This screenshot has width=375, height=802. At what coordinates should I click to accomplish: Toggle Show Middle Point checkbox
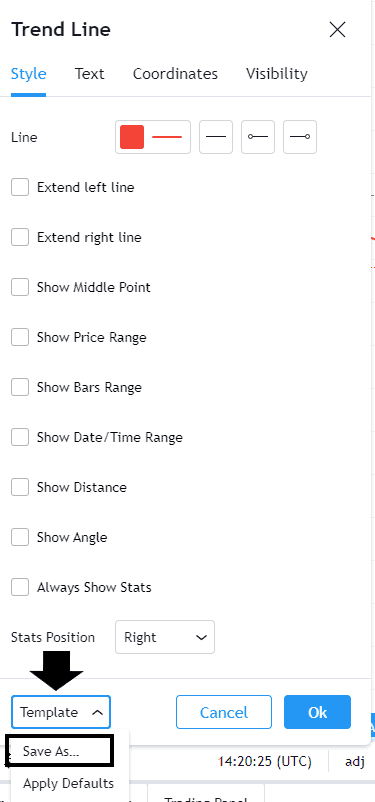[20, 287]
